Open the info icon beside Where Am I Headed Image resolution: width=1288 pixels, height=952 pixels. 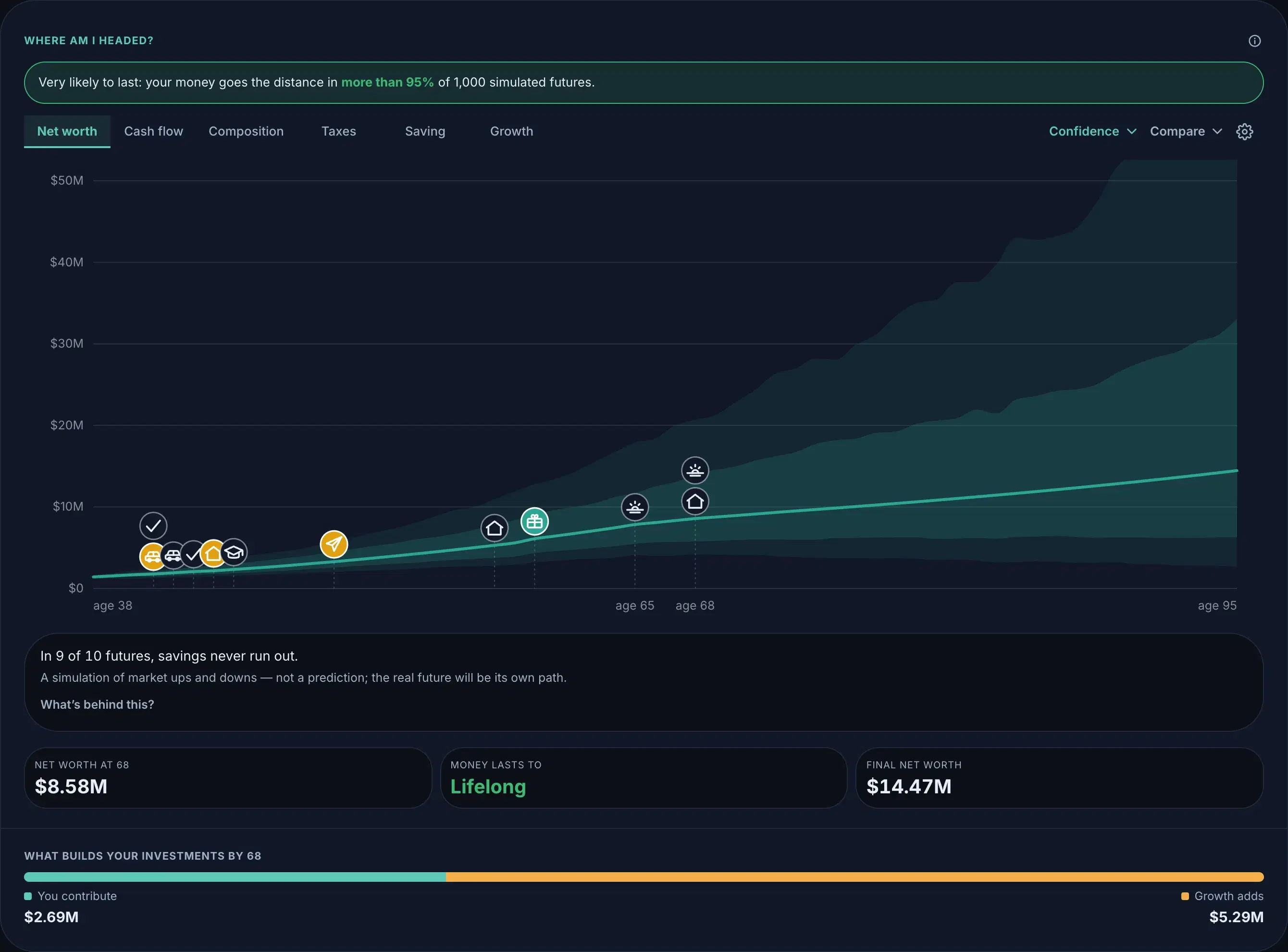pos(1254,41)
